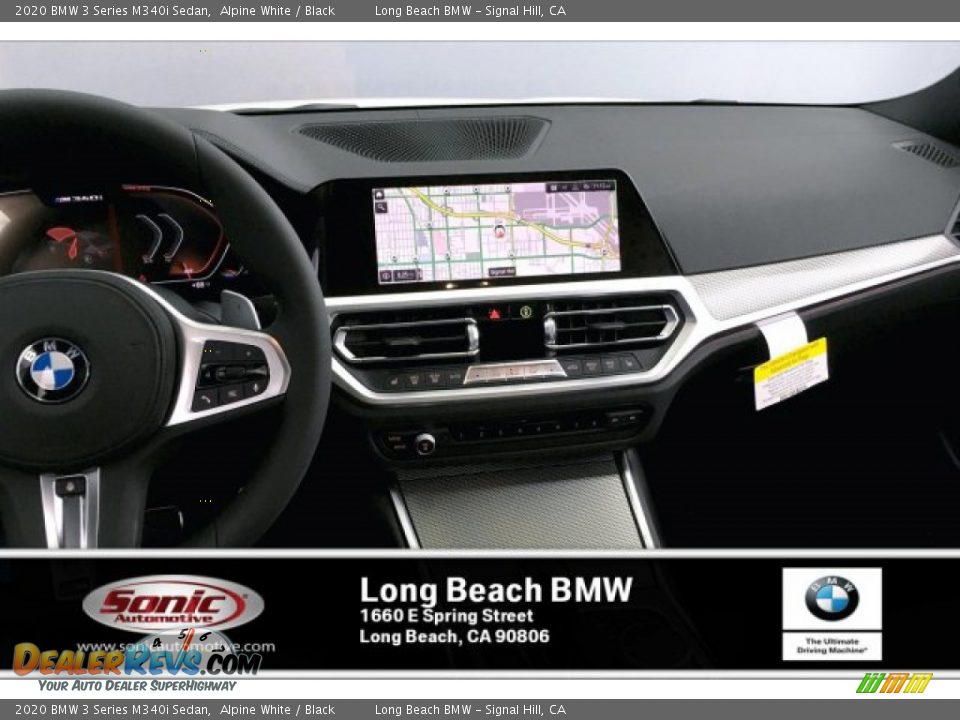The width and height of the screenshot is (960, 720).
Task: Click the BMW Ultimate Driving Machine logo
Action: [x=831, y=613]
